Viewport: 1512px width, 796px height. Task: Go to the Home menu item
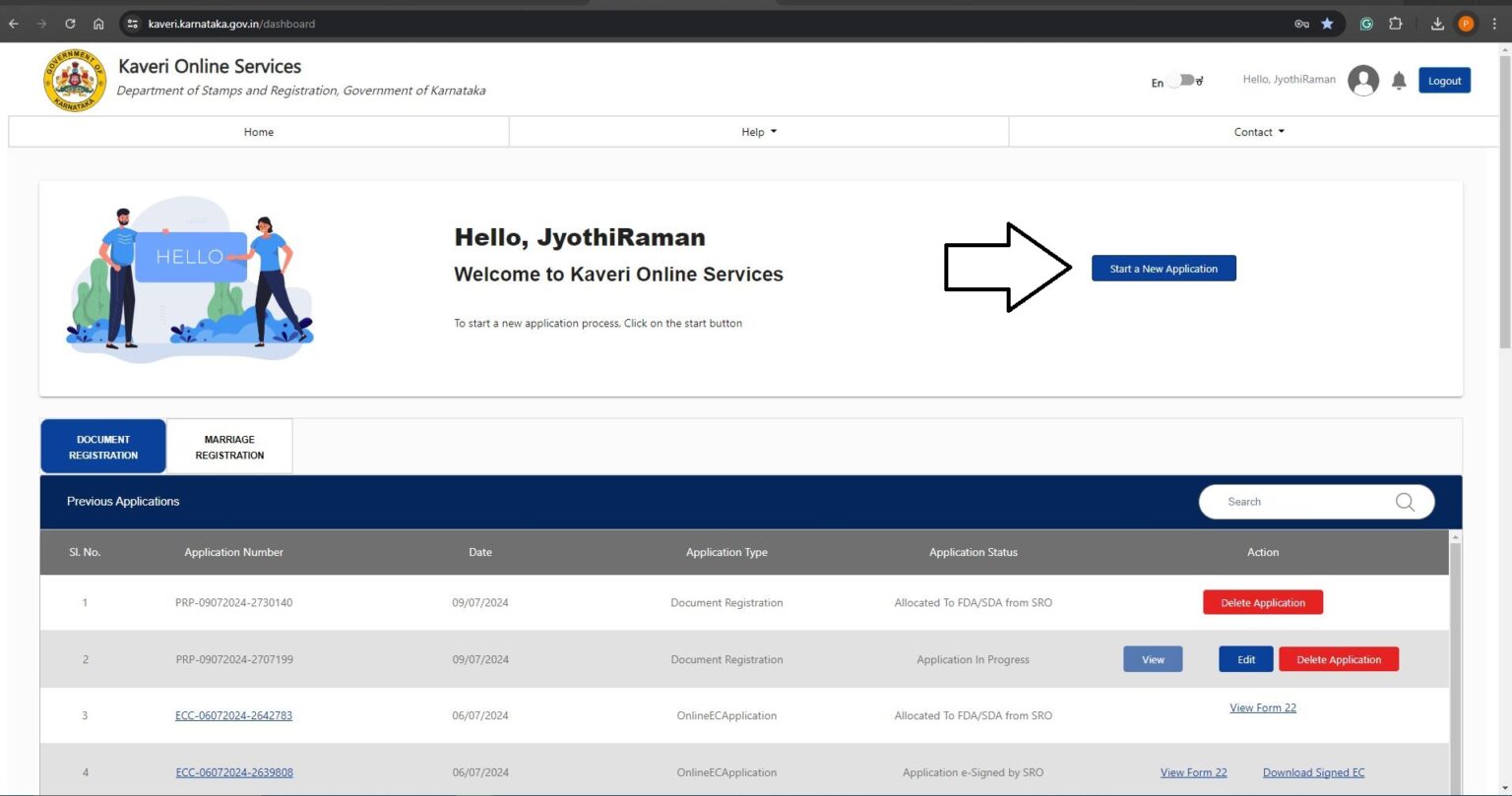coord(259,132)
